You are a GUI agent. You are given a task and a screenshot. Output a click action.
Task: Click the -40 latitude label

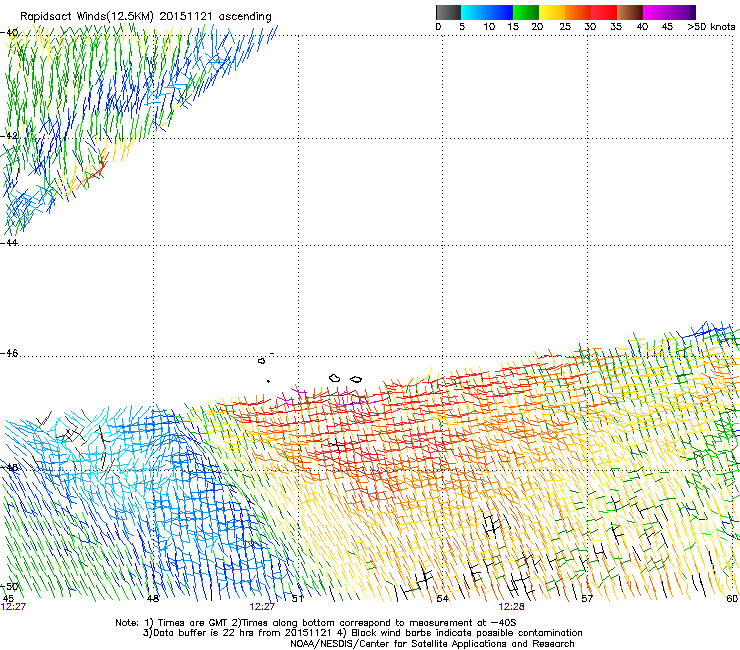click(9, 32)
